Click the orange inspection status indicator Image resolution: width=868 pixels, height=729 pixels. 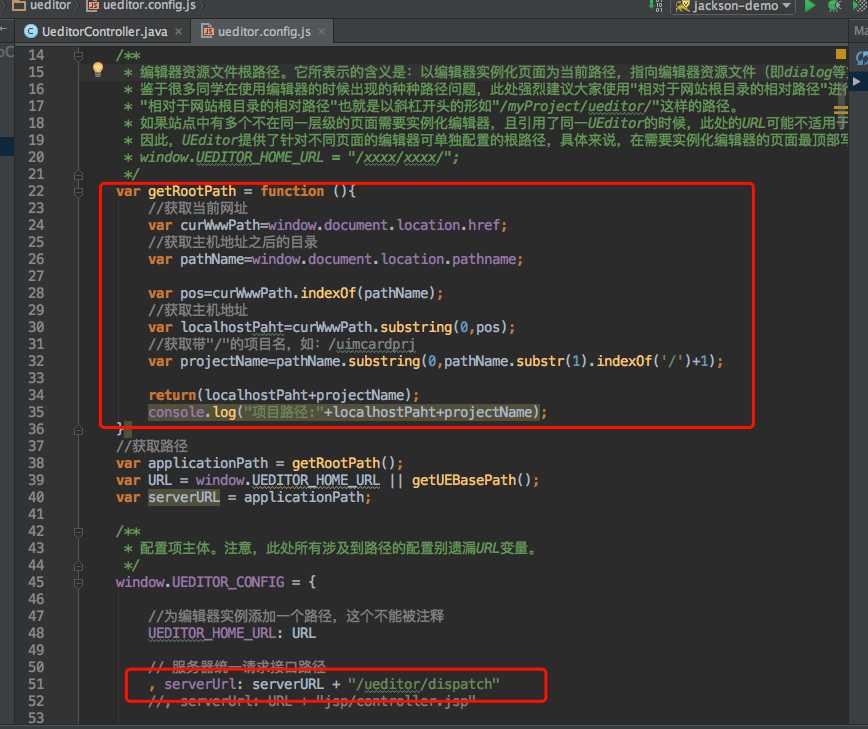pos(840,54)
